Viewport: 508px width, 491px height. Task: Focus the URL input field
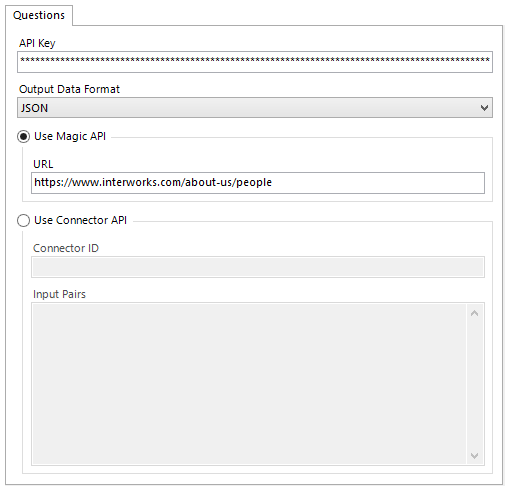click(x=258, y=183)
